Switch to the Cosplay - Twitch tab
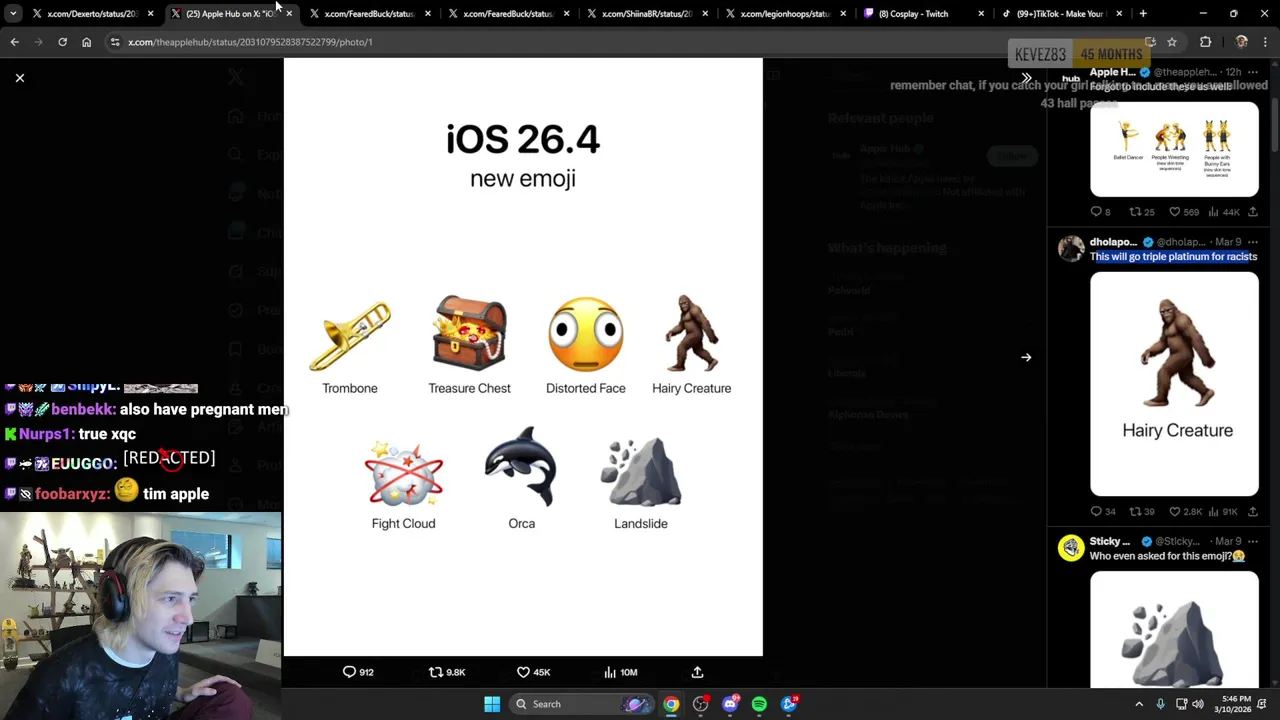This screenshot has height=720, width=1280. (922, 14)
